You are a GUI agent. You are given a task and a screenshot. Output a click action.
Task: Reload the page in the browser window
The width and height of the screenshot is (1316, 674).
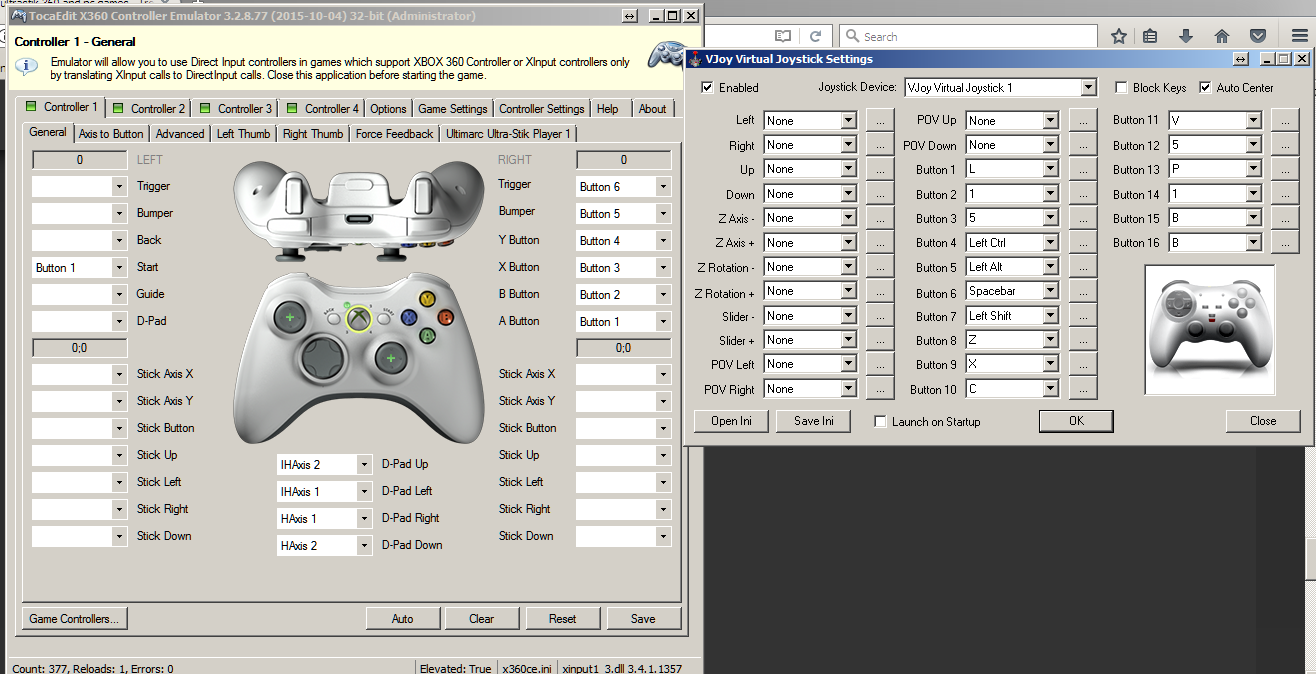click(x=816, y=36)
